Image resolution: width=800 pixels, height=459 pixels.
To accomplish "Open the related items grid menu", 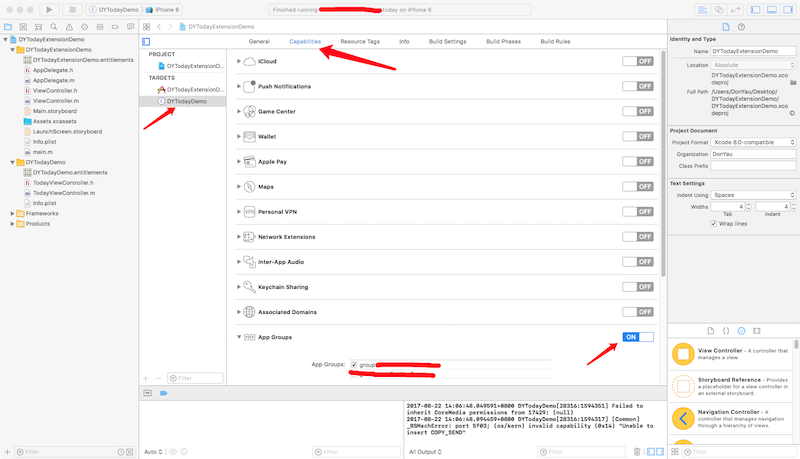I will point(146,27).
